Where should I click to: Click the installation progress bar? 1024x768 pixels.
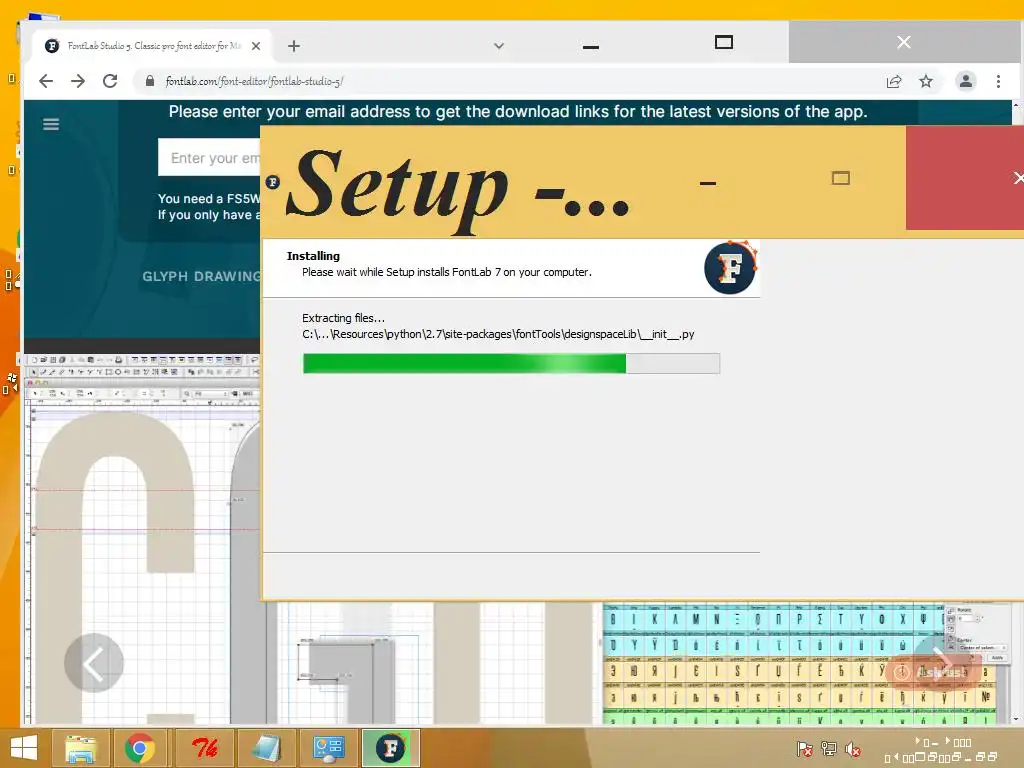click(x=511, y=363)
